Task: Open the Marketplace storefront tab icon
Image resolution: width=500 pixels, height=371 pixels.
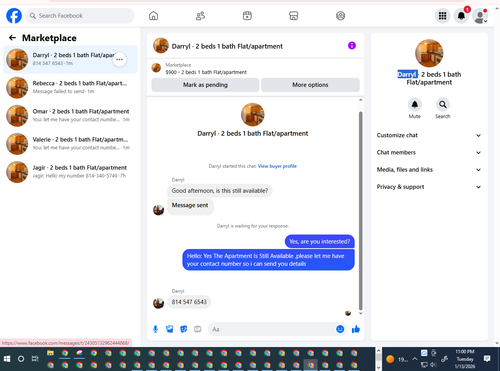Action: [294, 16]
